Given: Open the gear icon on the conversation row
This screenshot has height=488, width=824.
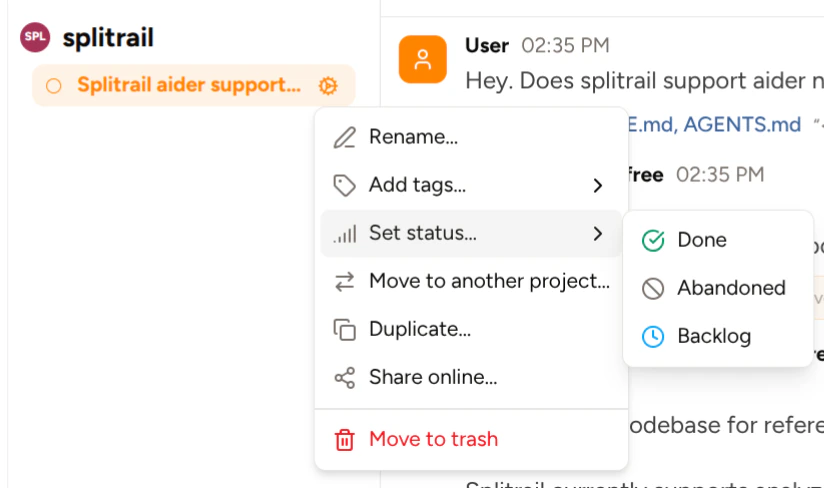Looking at the screenshot, I should (328, 86).
